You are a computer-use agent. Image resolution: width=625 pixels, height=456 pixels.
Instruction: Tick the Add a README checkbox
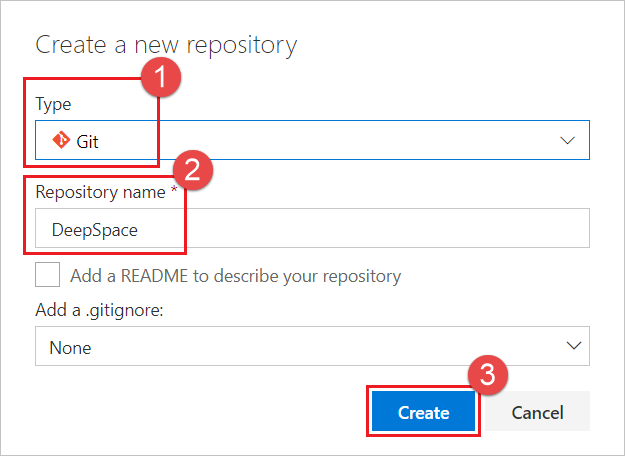pos(48,275)
